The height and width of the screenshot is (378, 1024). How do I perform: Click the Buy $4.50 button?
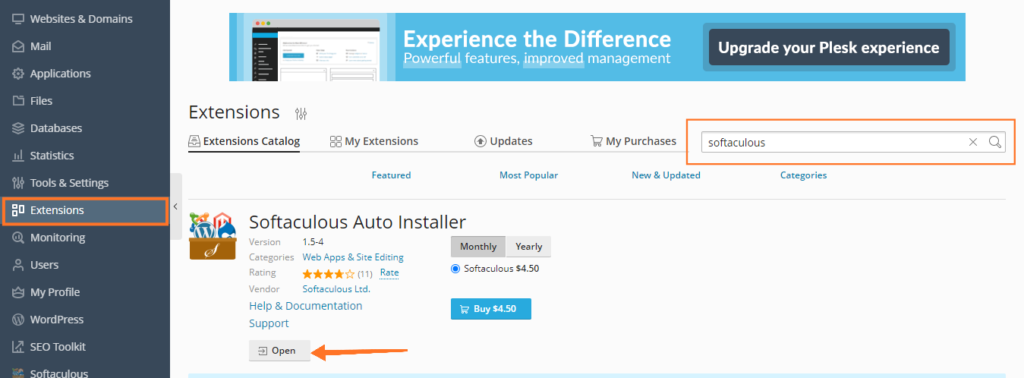point(491,309)
